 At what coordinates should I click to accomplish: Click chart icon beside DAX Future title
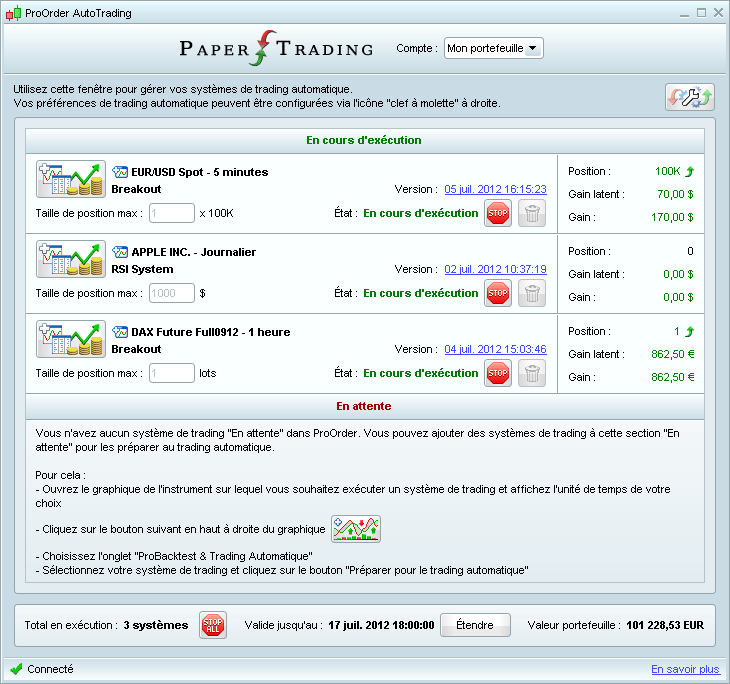120,332
